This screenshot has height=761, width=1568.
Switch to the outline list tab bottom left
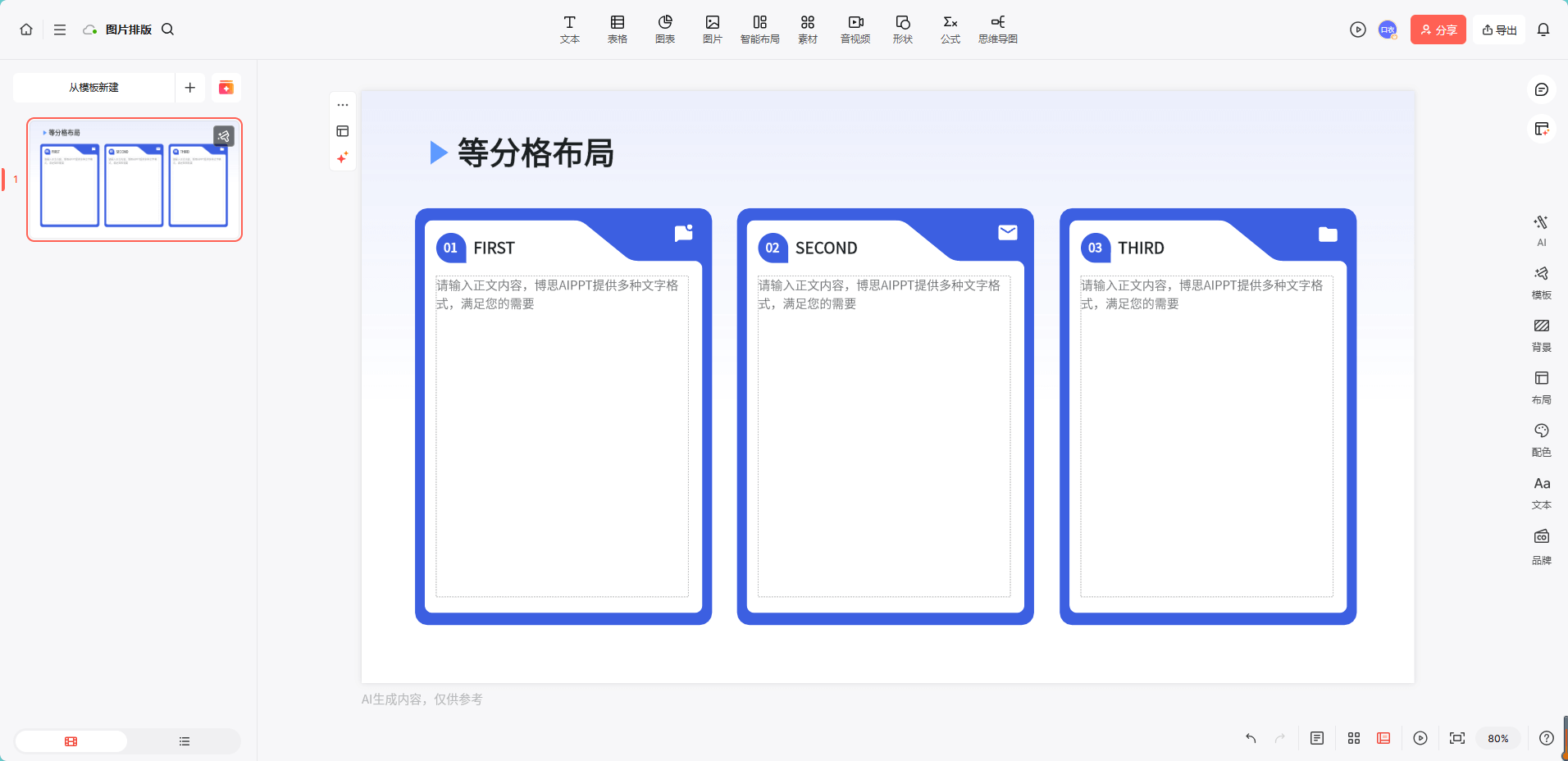(x=184, y=740)
